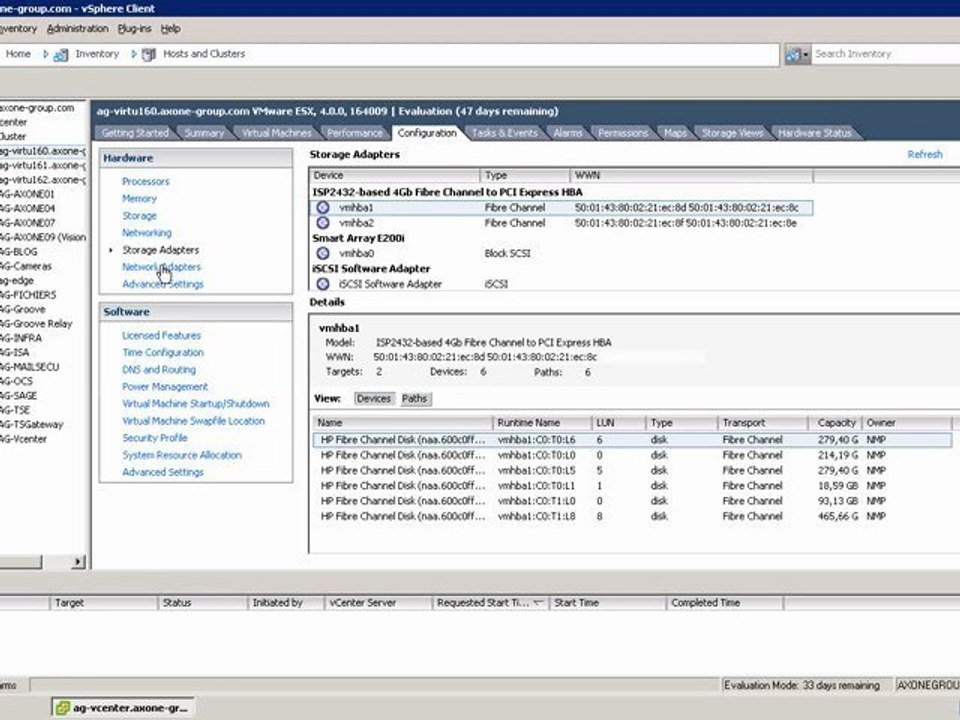The width and height of the screenshot is (960, 720).
Task: Click the vmhba1 adapter icon
Action: tap(323, 208)
